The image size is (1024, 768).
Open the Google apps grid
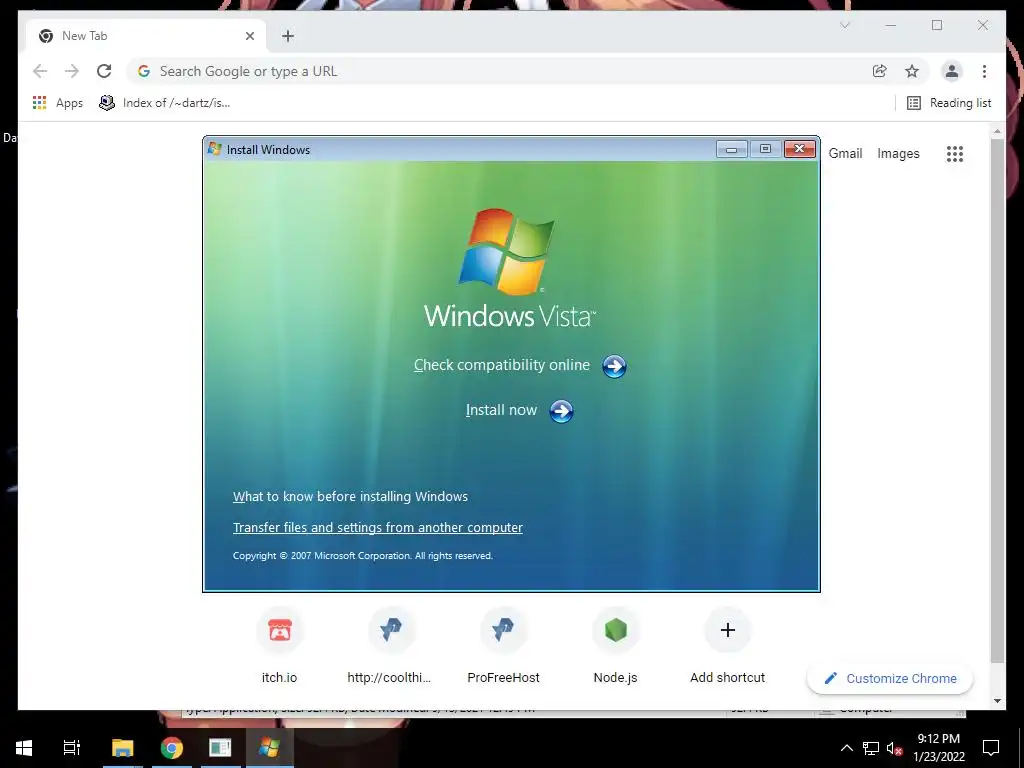[x=955, y=153]
